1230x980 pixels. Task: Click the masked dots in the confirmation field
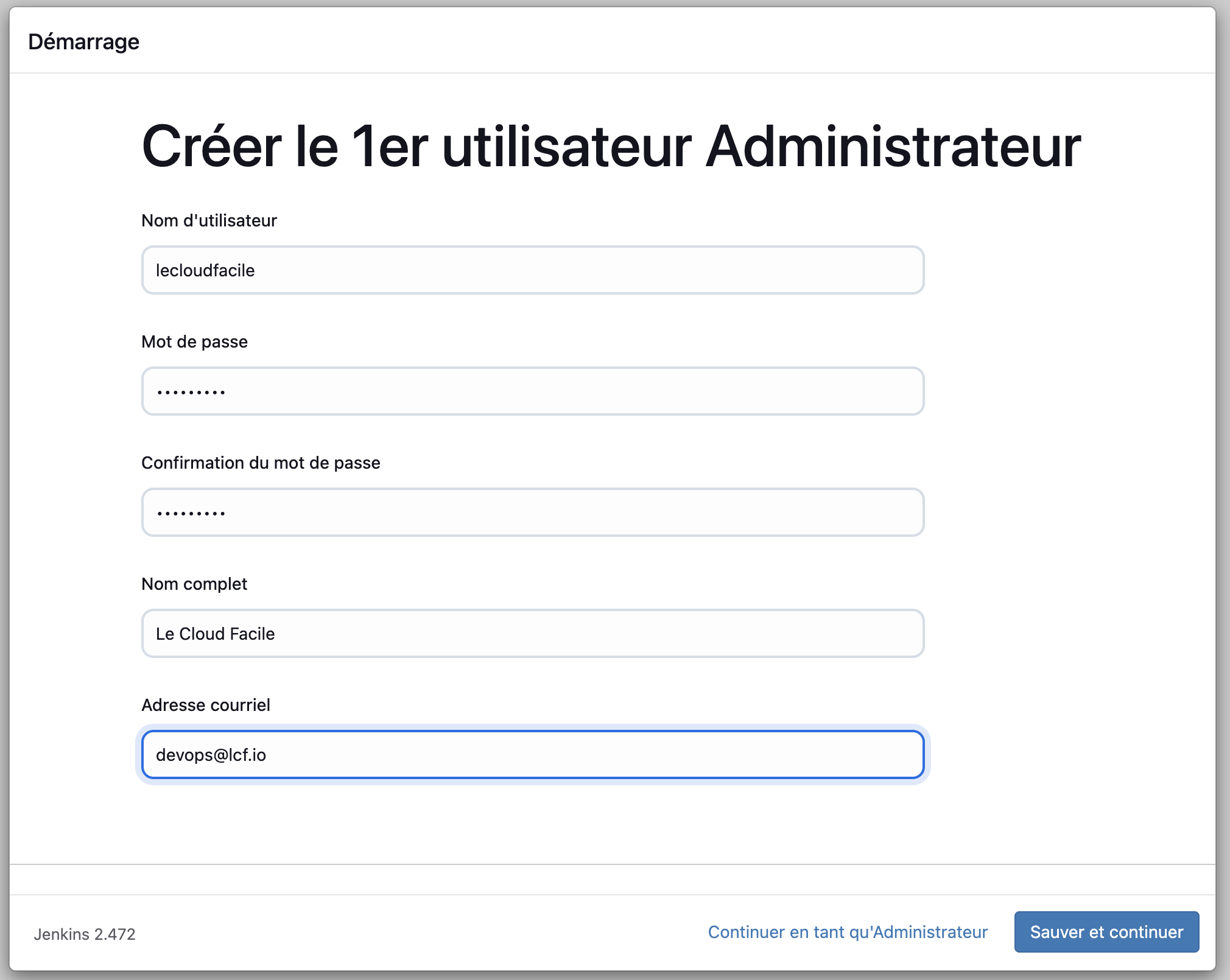[191, 514]
